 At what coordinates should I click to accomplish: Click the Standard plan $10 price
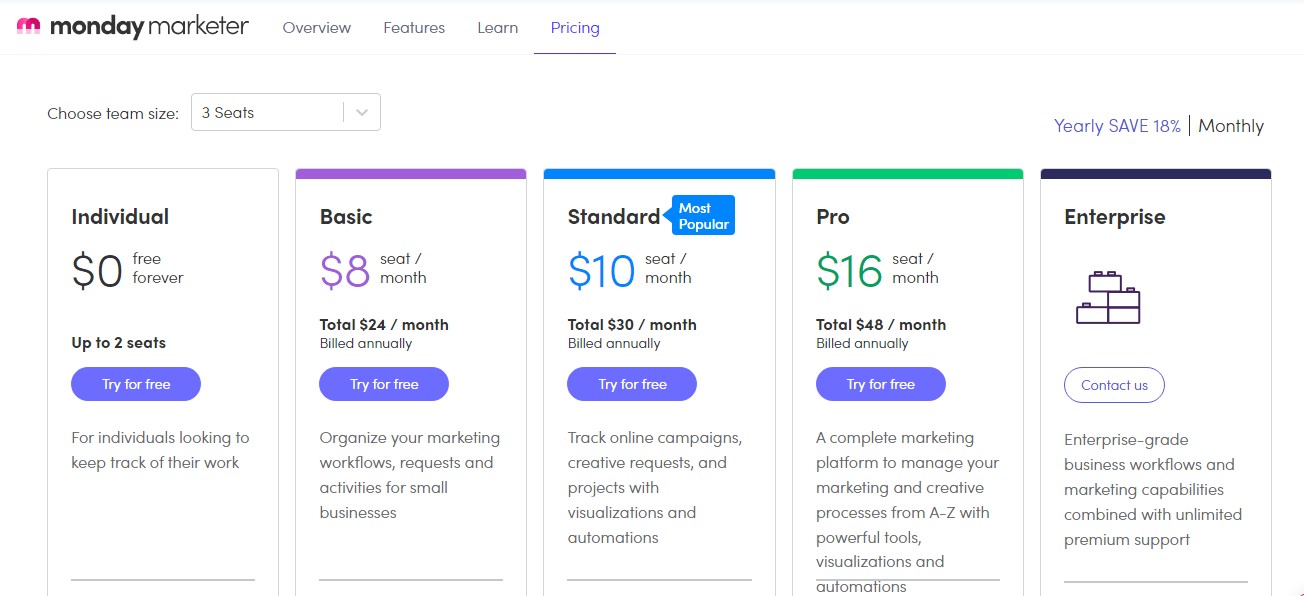click(601, 271)
